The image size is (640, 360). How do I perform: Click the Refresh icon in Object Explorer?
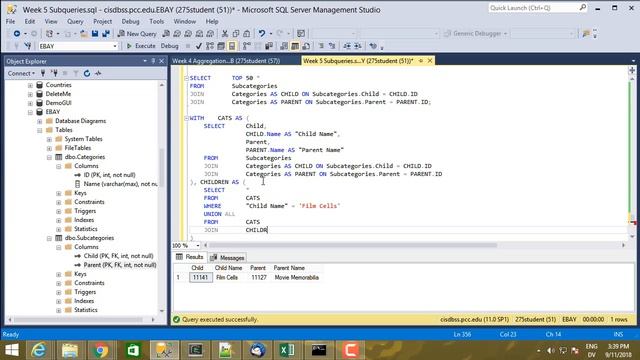pyautogui.click(x=87, y=73)
